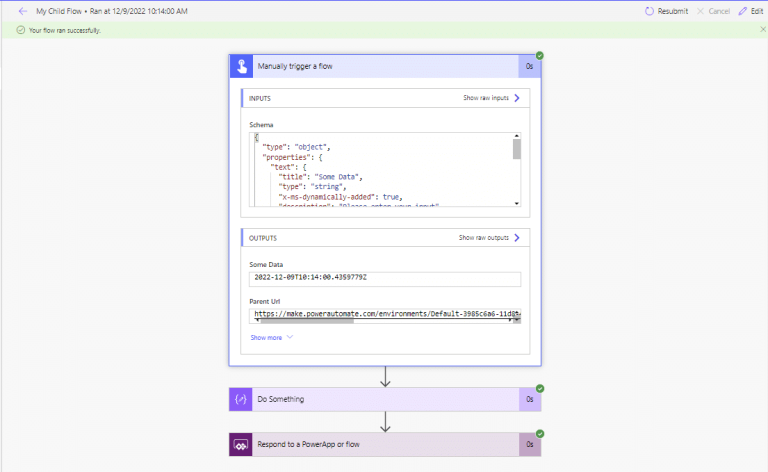Click the Schema vertical scrollbar thumb
Screen dimensions: 768x472
(x=517, y=149)
